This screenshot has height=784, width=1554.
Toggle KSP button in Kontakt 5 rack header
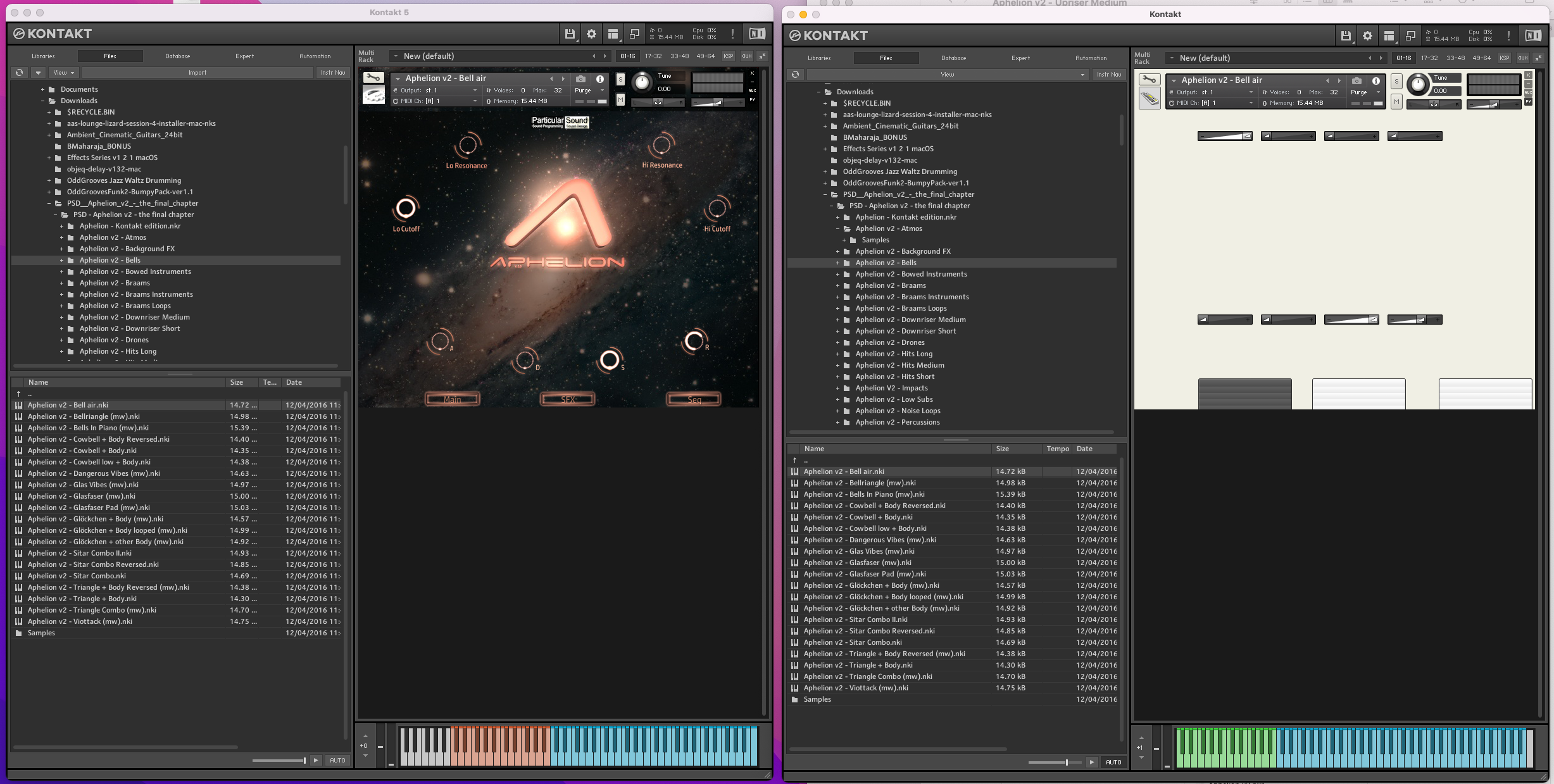(729, 56)
